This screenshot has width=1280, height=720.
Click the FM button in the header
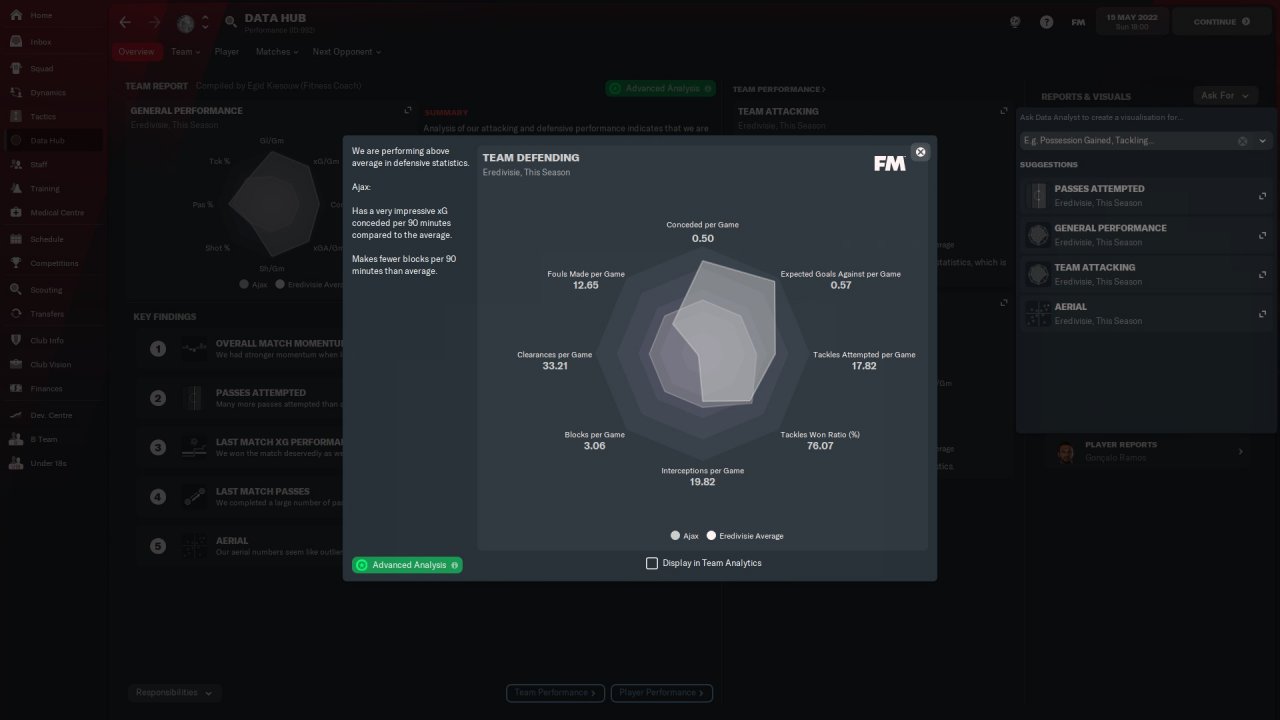point(1078,22)
